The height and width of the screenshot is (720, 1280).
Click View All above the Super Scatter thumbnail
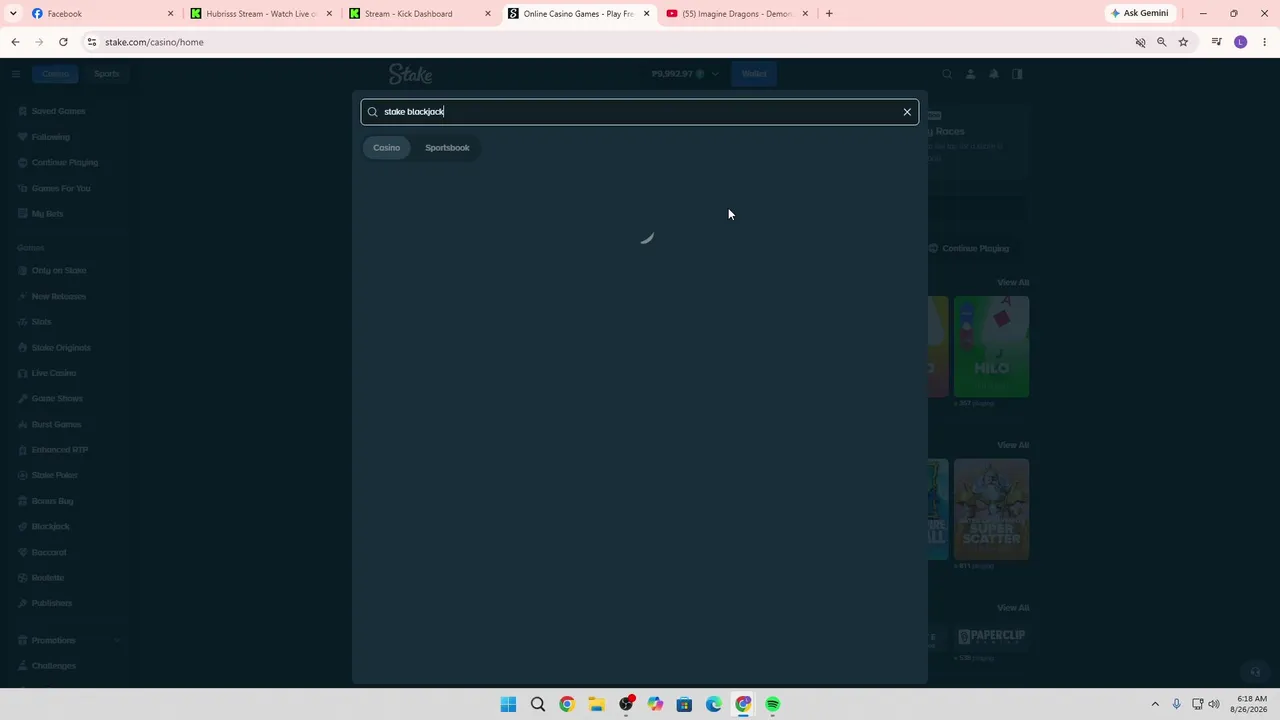pos(1013,445)
